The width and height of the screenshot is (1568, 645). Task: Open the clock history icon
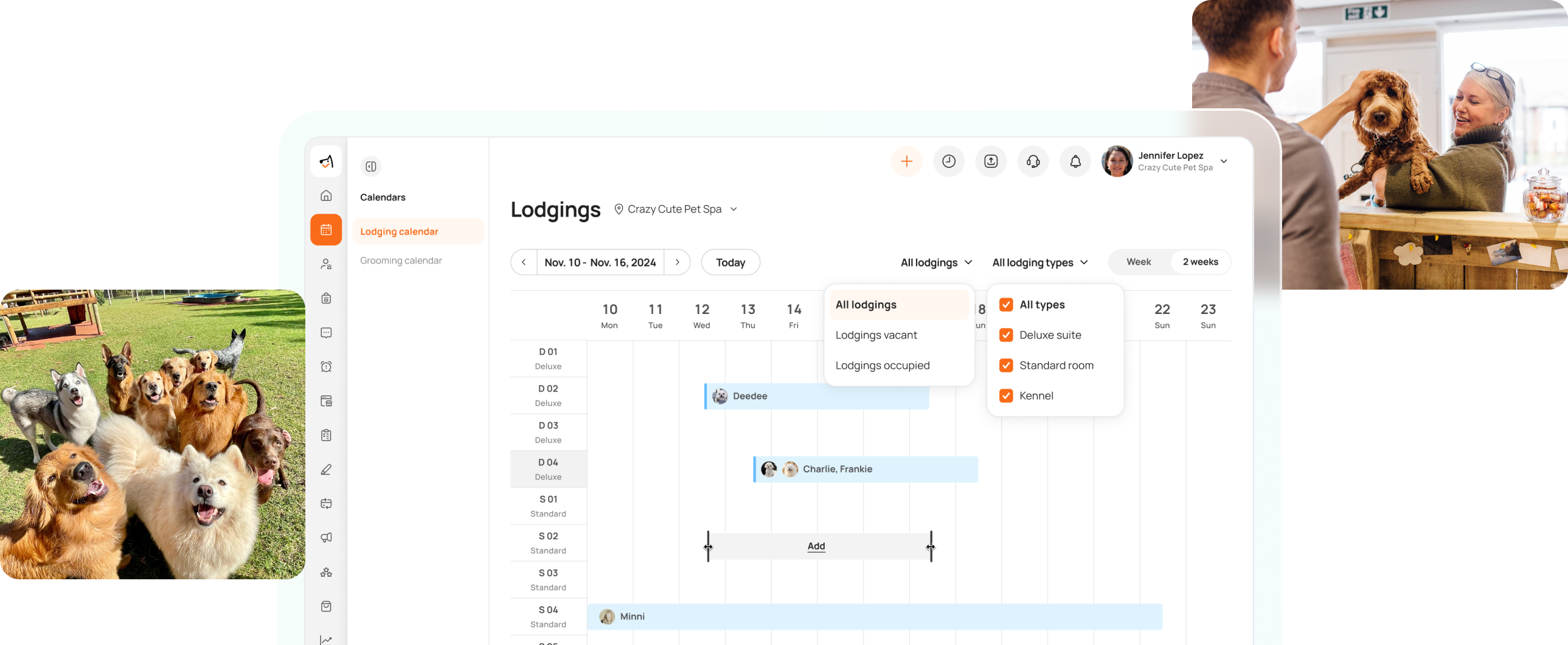point(948,161)
